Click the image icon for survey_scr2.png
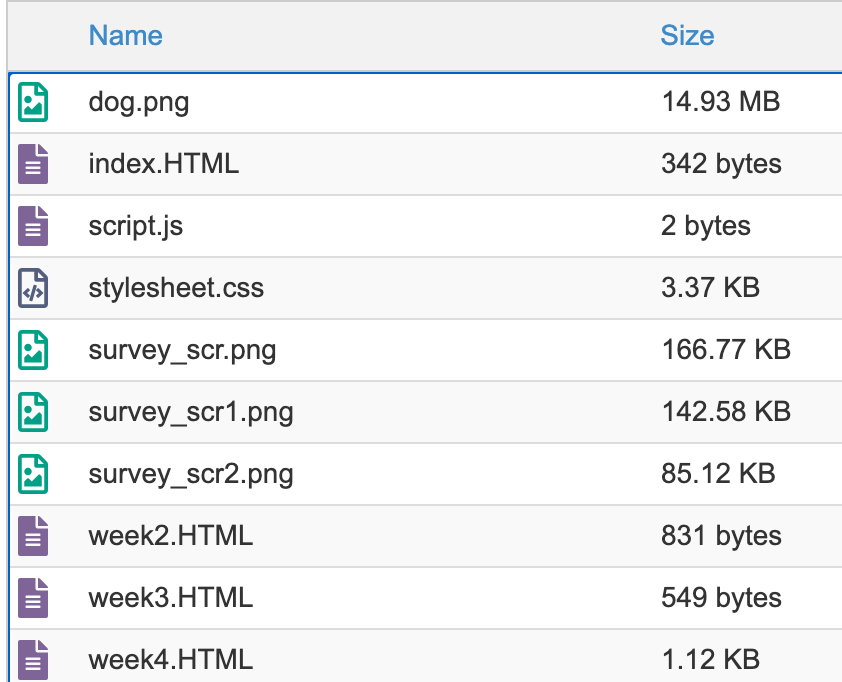This screenshot has width=842, height=682. pos(33,474)
